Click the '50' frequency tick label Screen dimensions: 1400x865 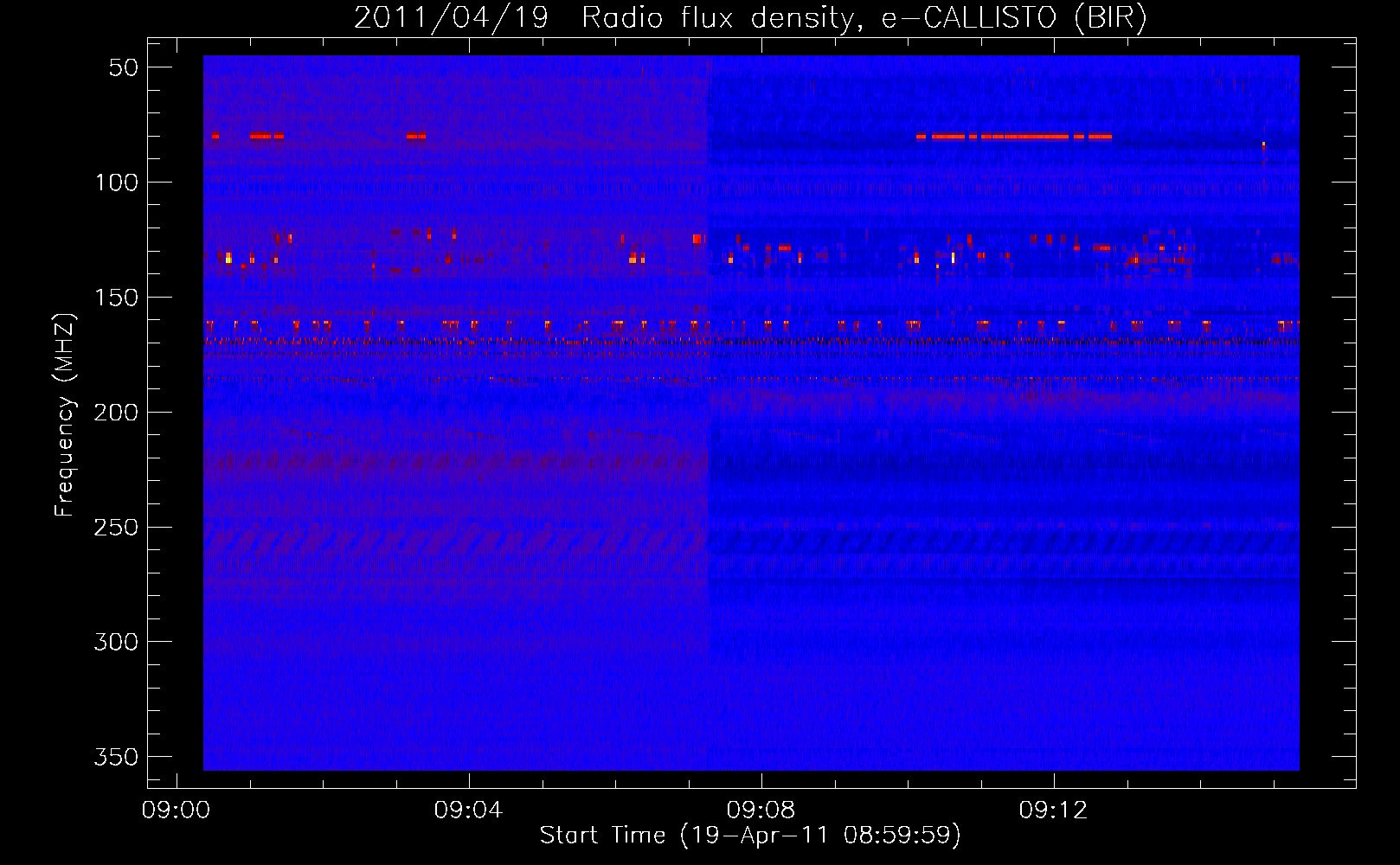pos(124,67)
